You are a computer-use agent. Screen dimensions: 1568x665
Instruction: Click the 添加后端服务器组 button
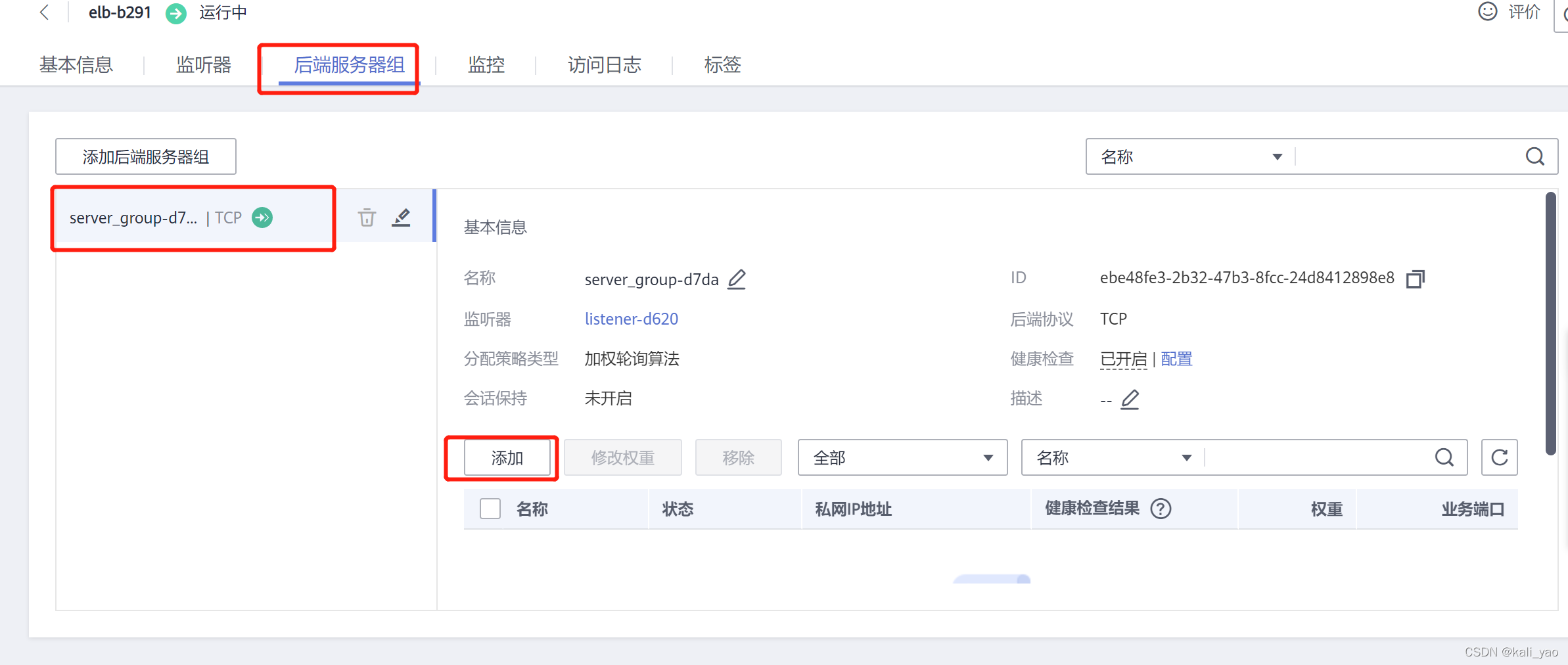pyautogui.click(x=146, y=156)
